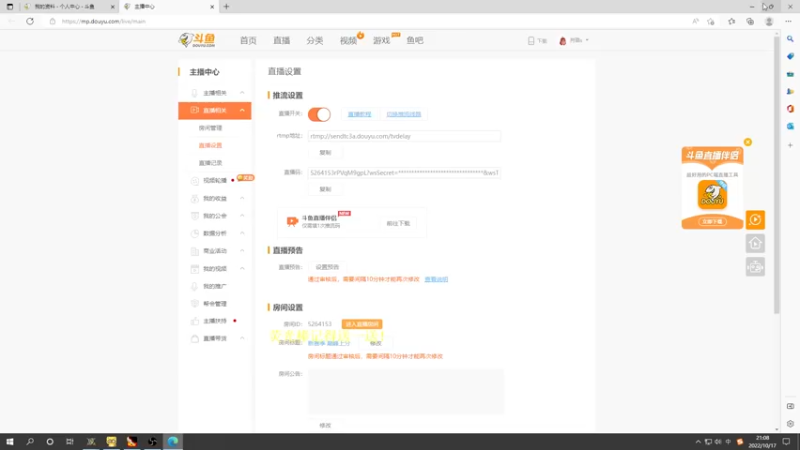The width and height of the screenshot is (800, 450).
Task: Click the 前往下载 button for 斗鱼直播伴侣
Action: point(398,223)
